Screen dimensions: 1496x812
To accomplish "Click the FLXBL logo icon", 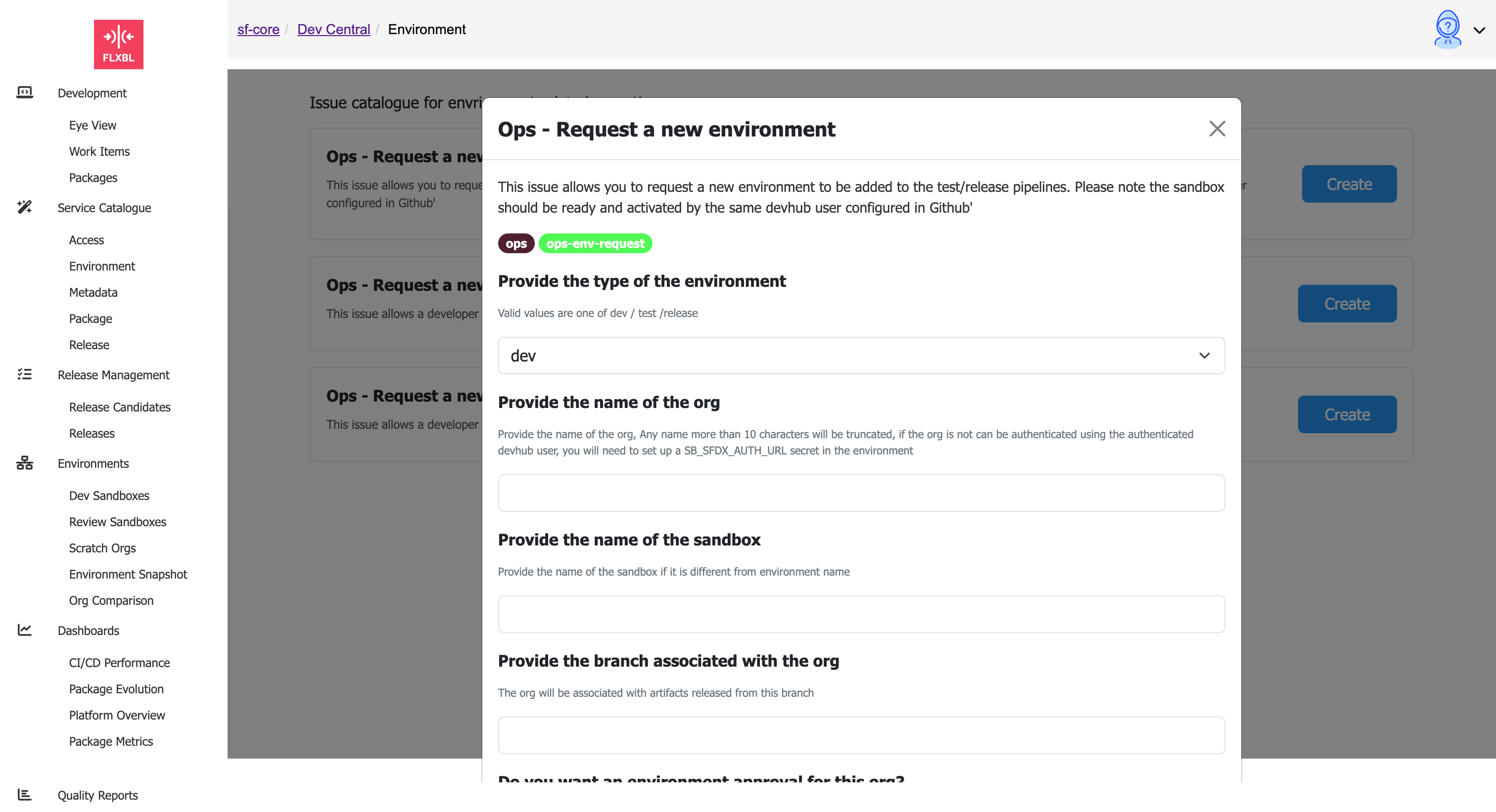I will click(x=118, y=44).
